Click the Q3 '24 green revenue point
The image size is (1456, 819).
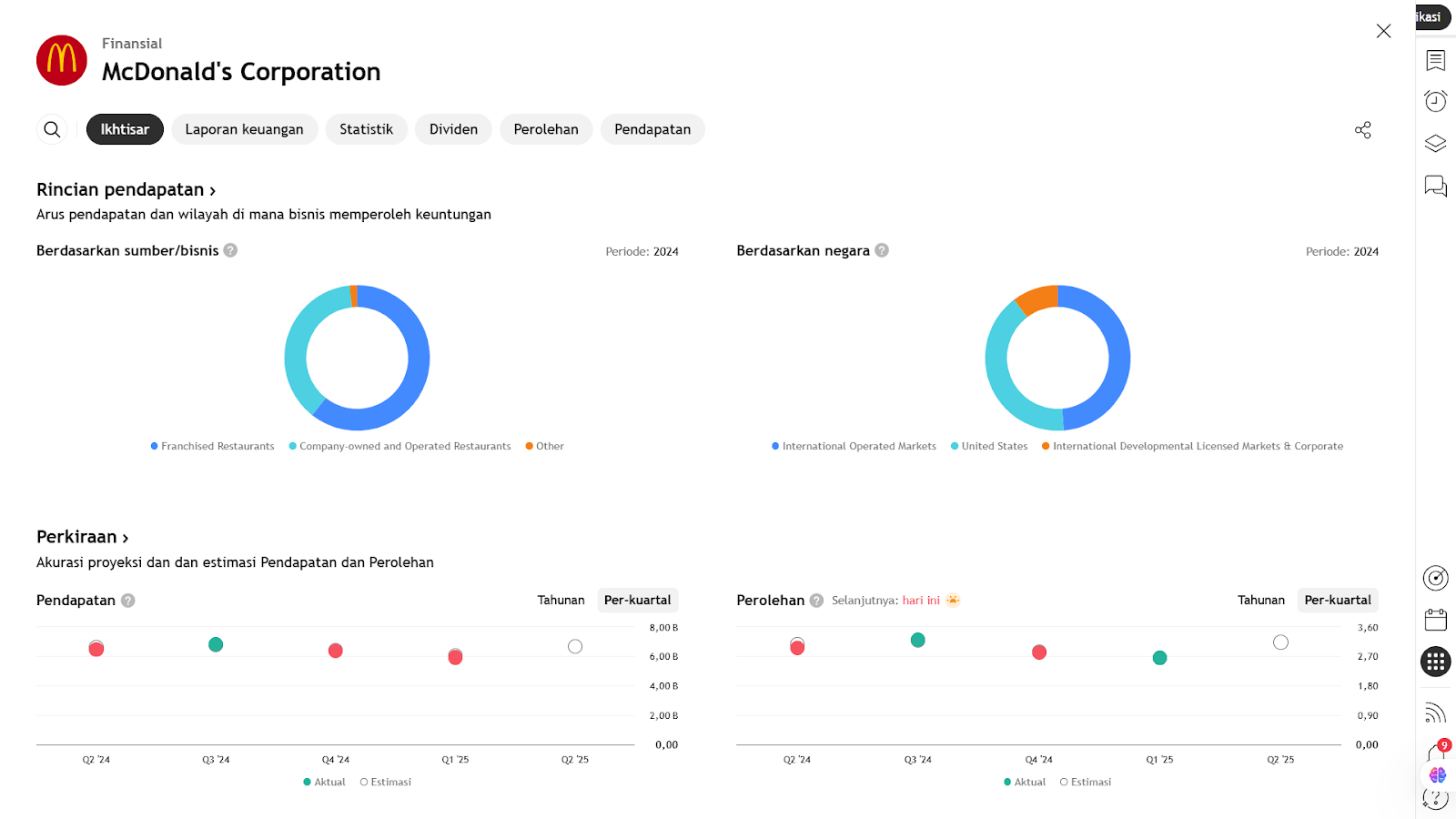(216, 644)
